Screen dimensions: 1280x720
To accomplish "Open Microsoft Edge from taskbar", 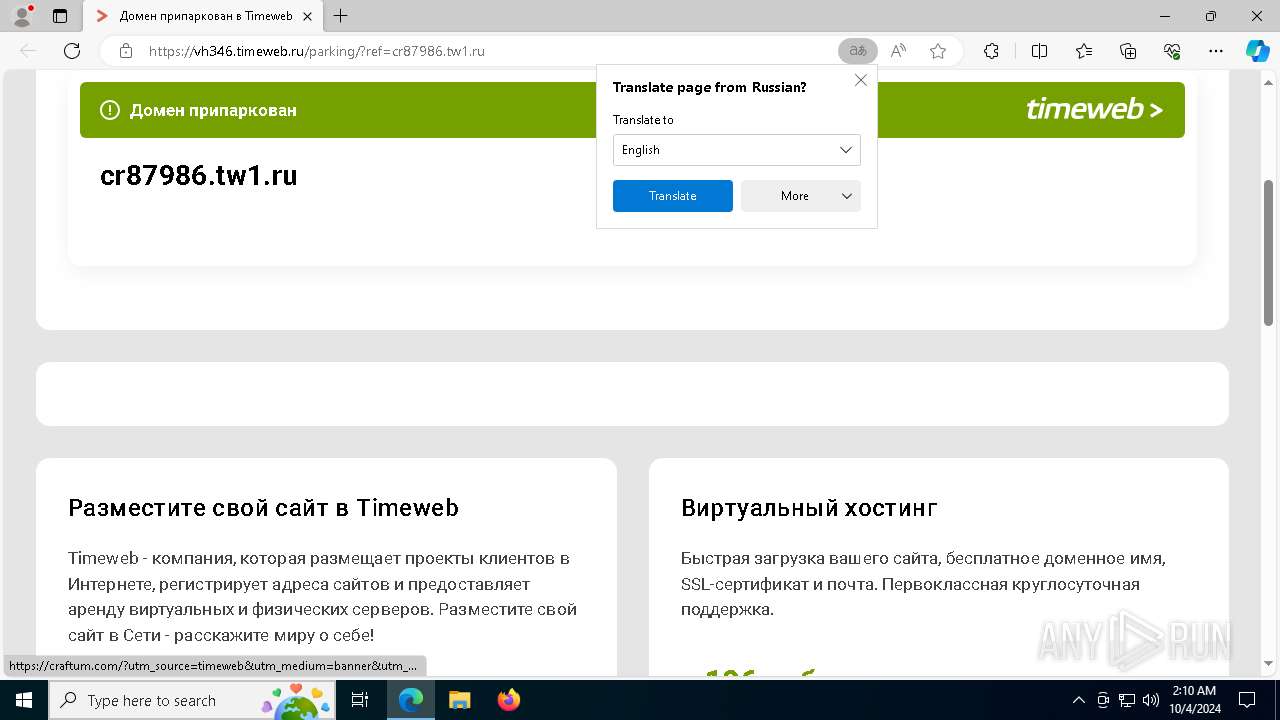I will click(x=411, y=700).
